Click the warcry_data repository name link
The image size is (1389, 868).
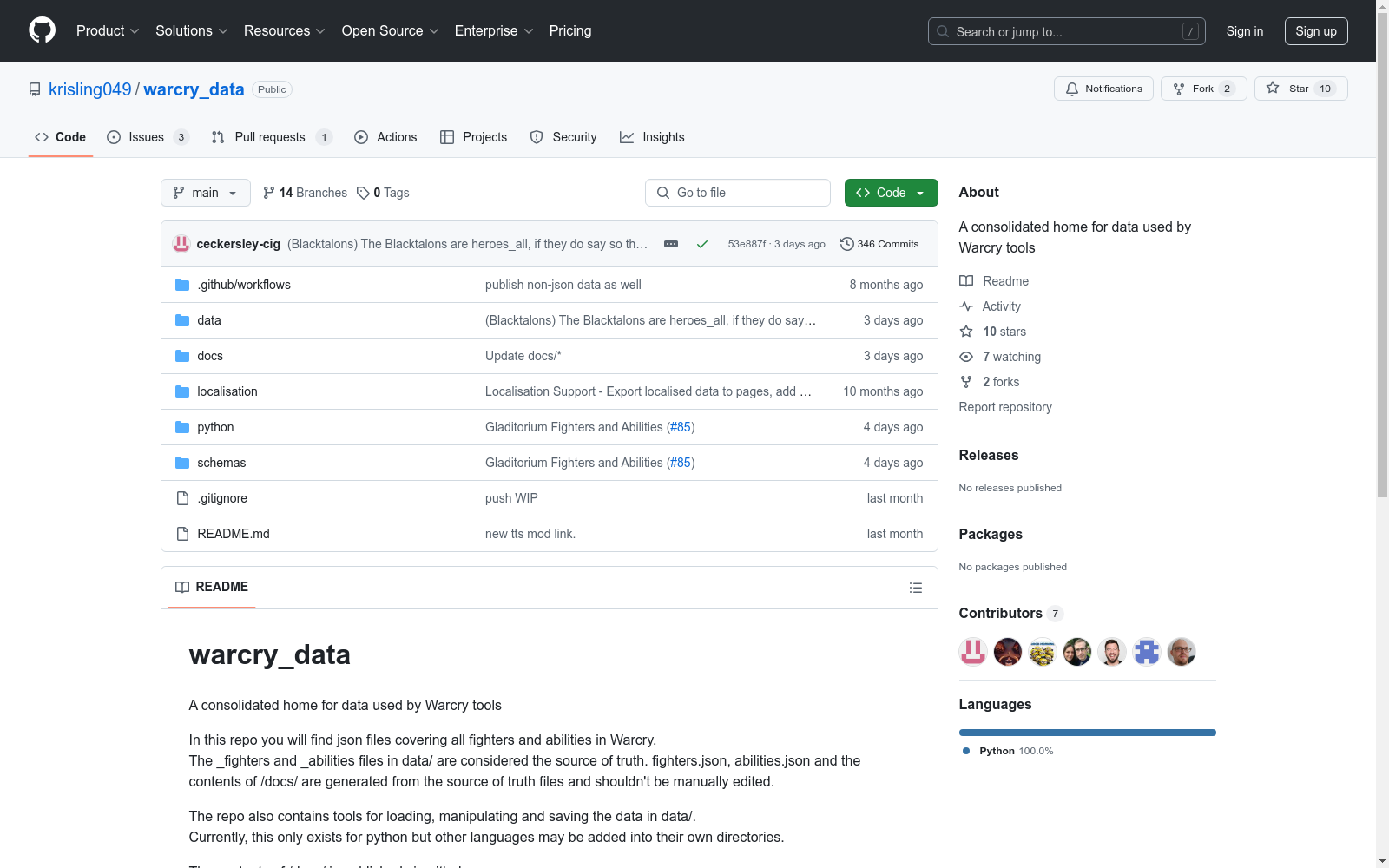coord(194,89)
